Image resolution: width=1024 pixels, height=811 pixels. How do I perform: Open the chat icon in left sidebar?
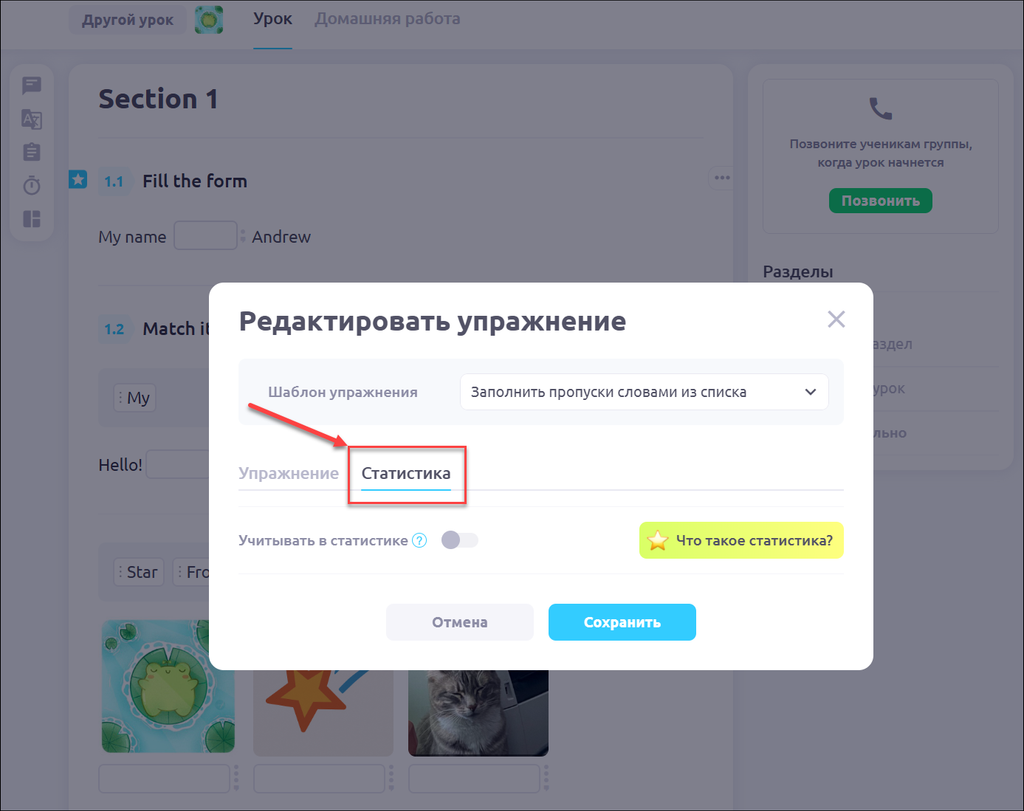31,86
